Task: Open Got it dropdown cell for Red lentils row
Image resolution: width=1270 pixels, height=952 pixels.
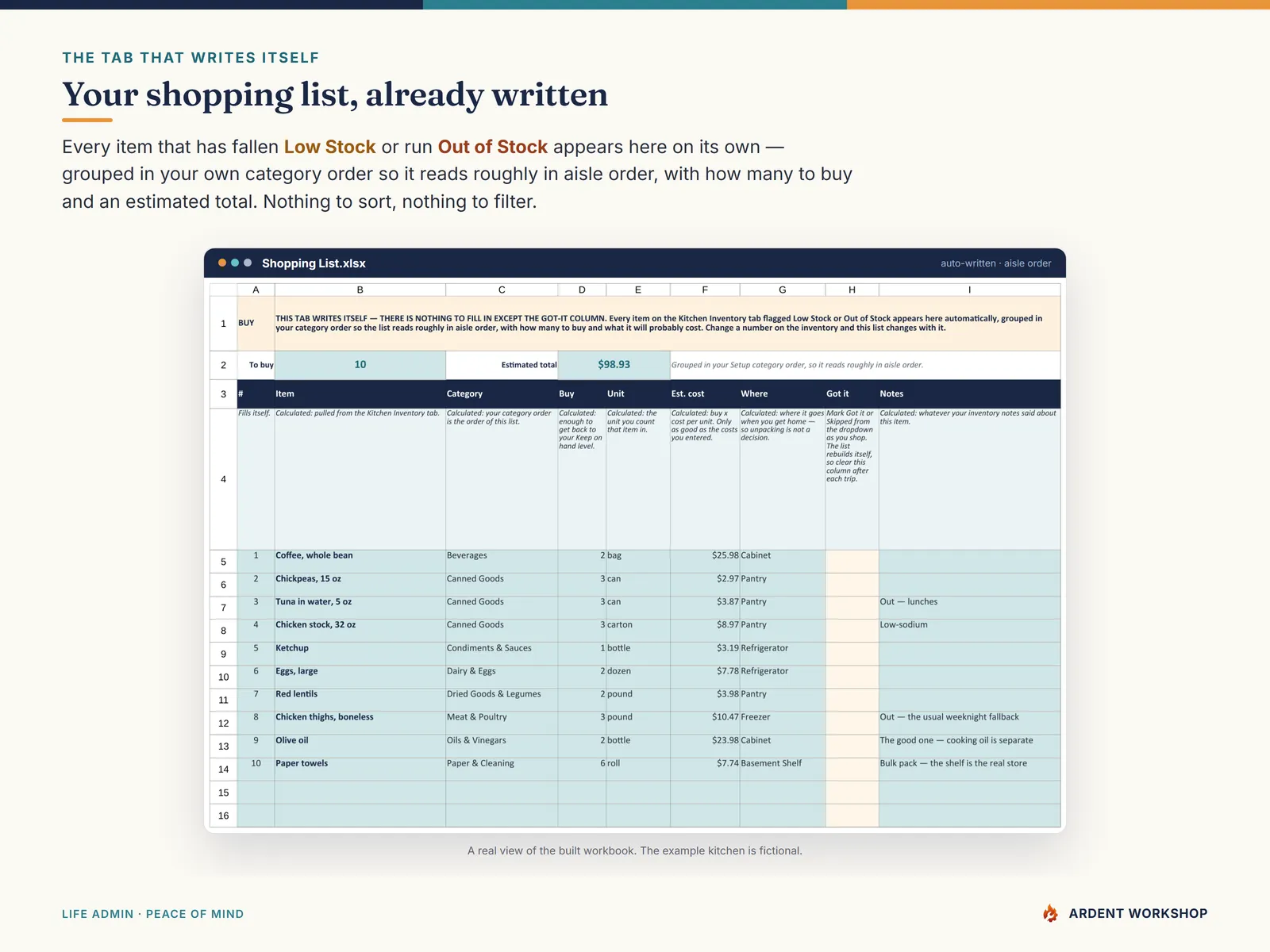Action: pyautogui.click(x=852, y=700)
